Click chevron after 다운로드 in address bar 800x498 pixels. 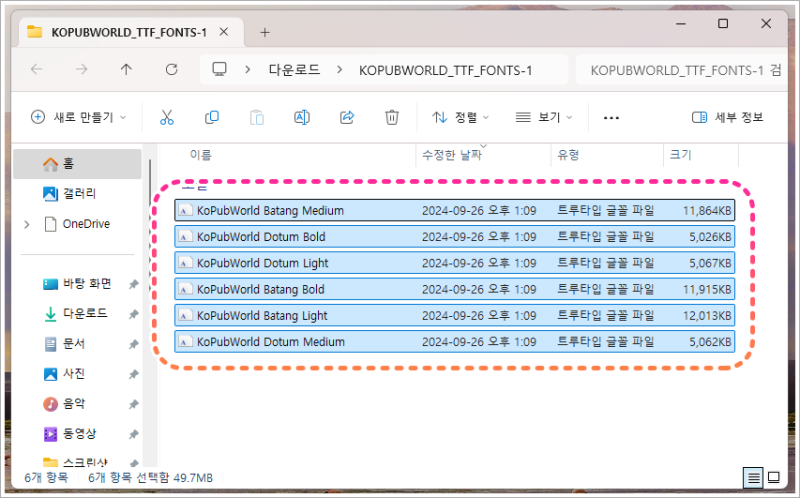(339, 69)
